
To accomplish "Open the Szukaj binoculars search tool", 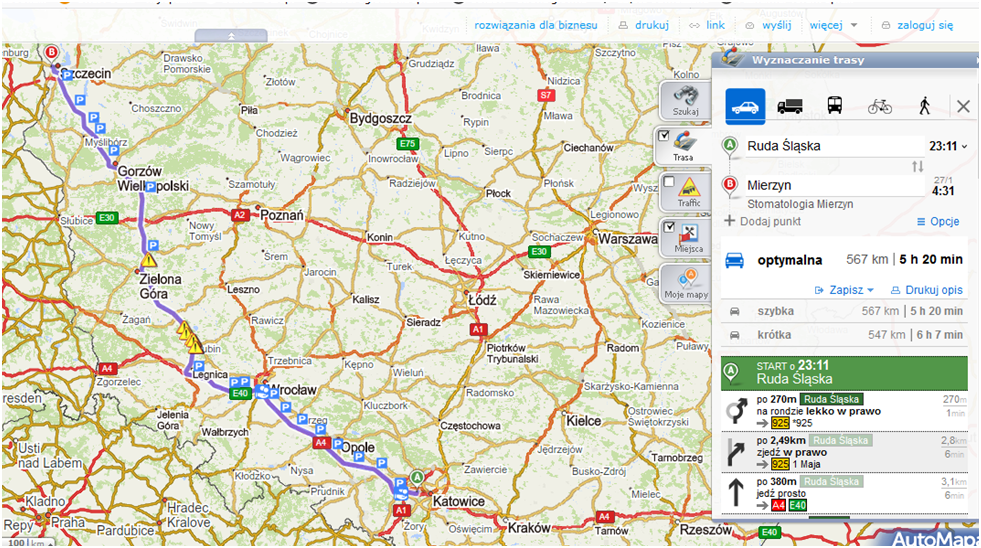I will (686, 100).
